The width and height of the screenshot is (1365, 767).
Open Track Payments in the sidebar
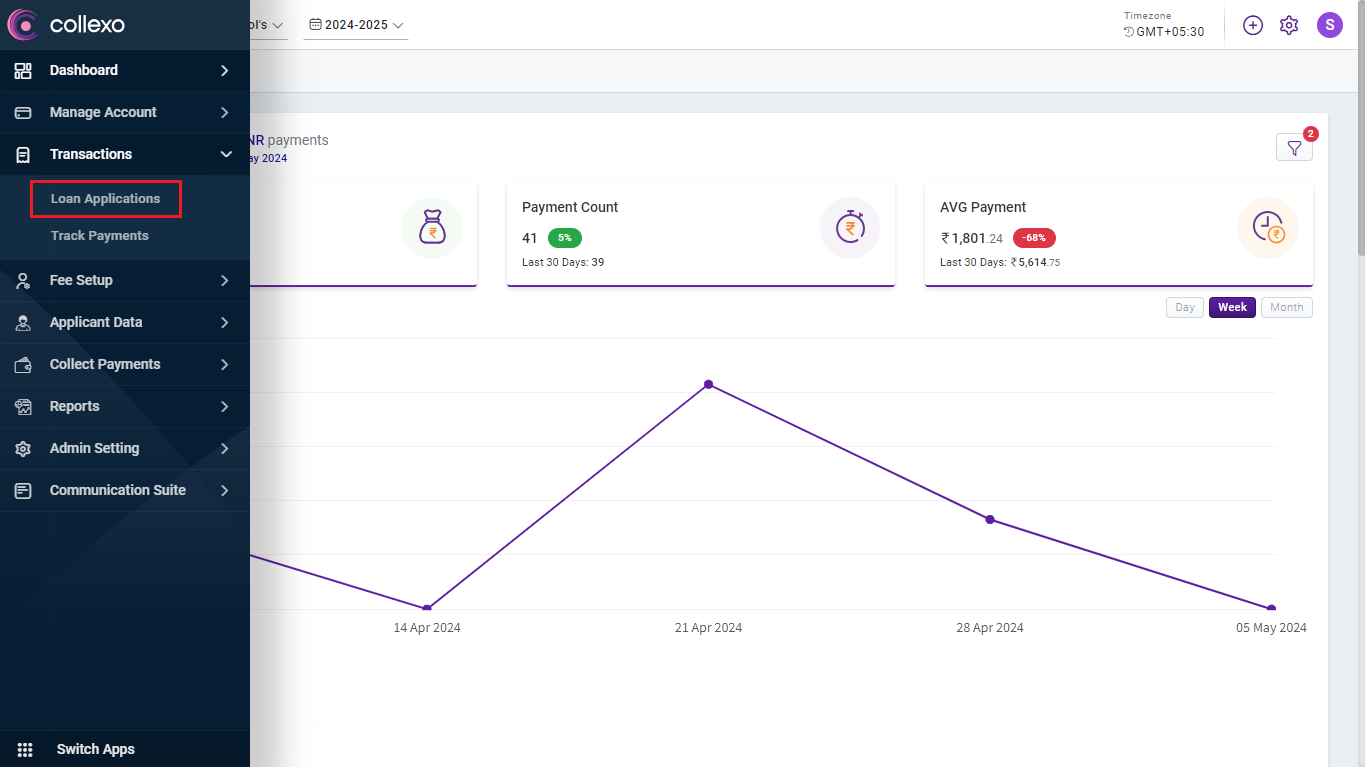click(x=99, y=236)
